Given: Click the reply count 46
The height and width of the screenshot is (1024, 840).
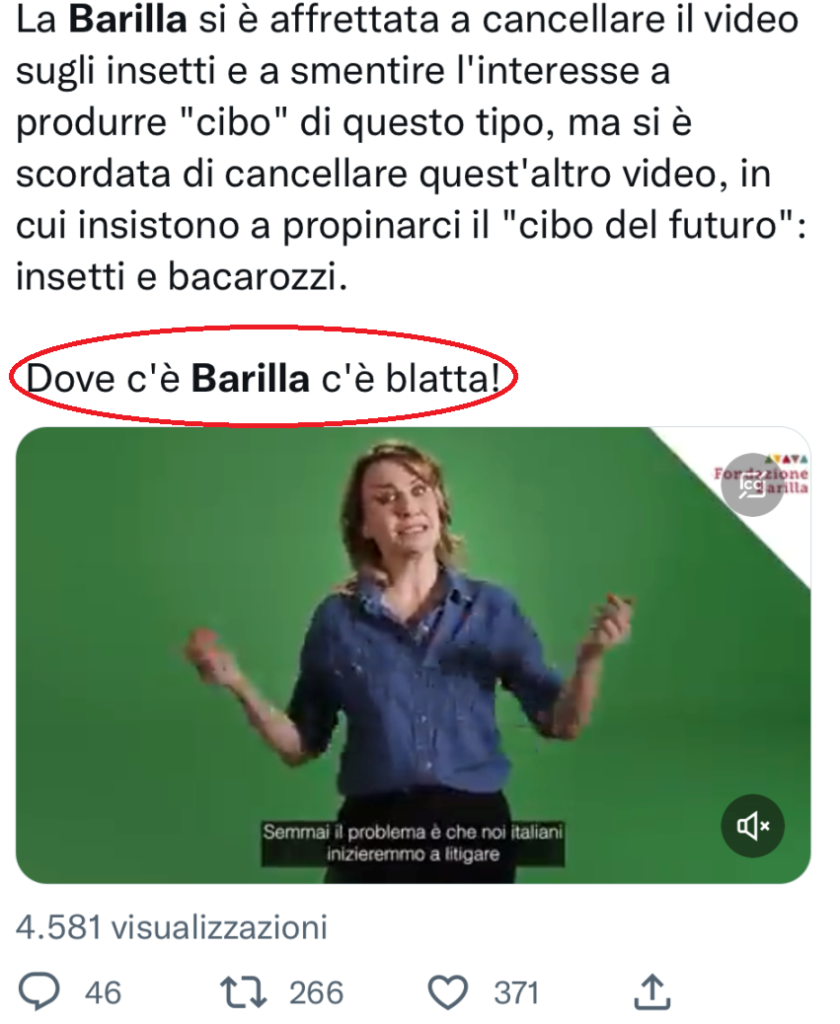Looking at the screenshot, I should pos(103,992).
